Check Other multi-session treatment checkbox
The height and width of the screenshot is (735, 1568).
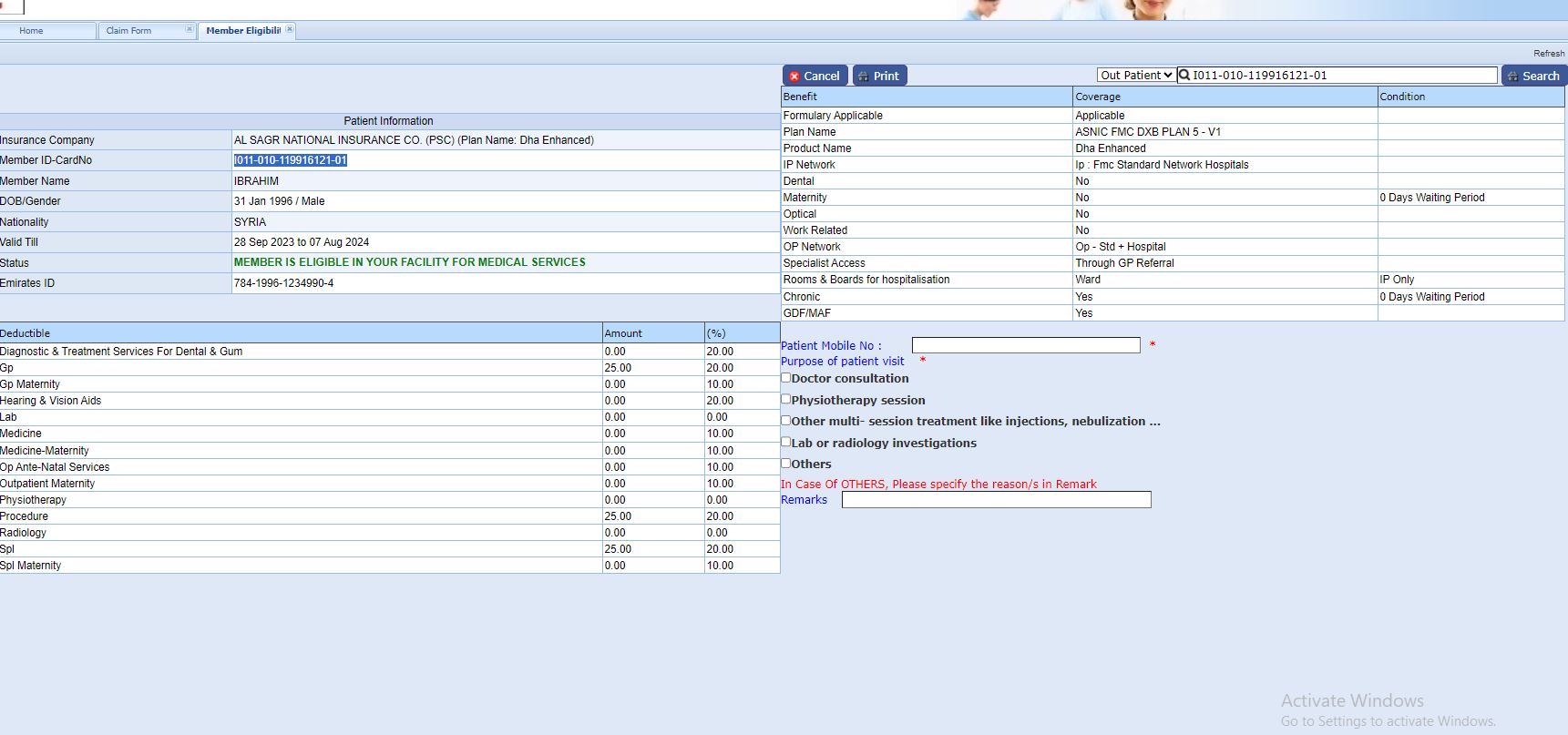point(785,420)
